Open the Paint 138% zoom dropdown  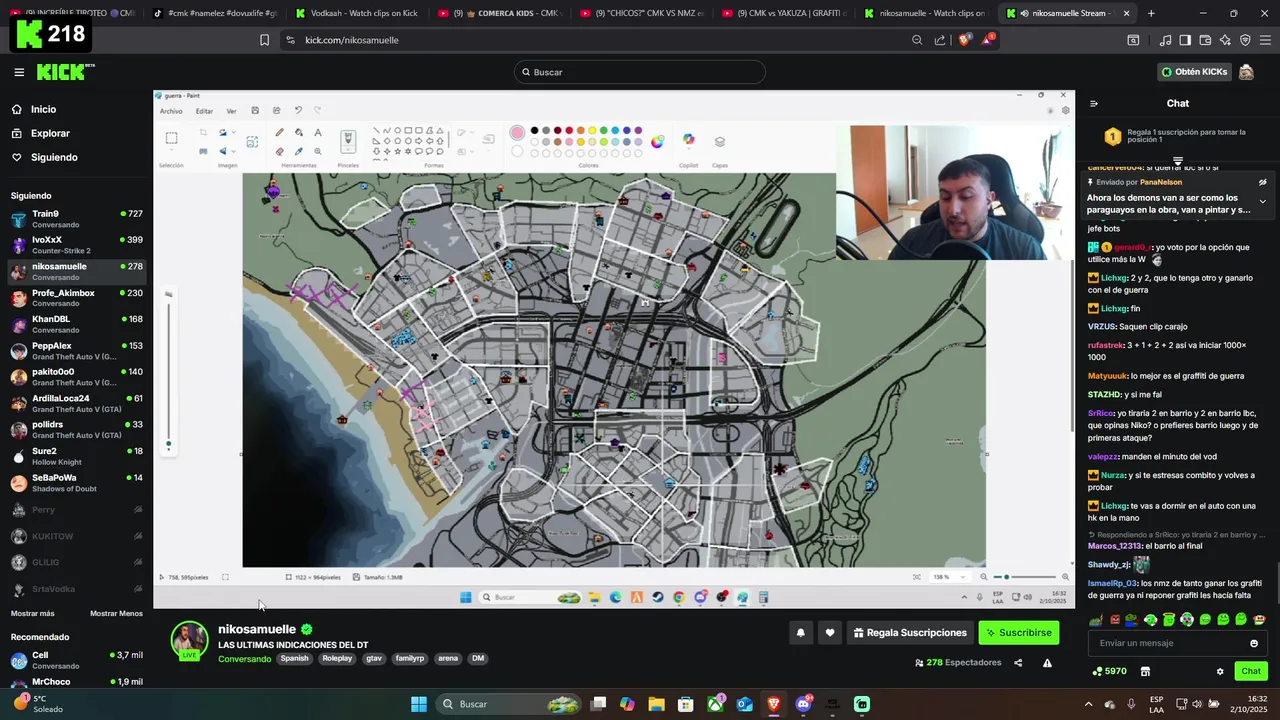(950, 577)
